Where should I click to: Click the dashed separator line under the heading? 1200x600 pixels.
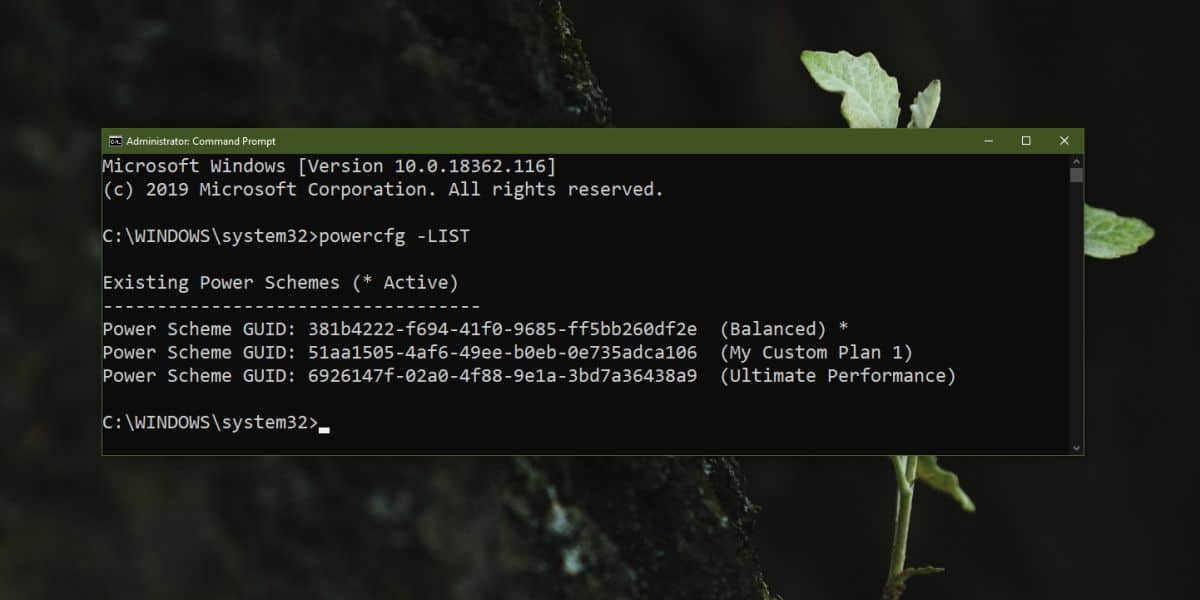click(290, 305)
